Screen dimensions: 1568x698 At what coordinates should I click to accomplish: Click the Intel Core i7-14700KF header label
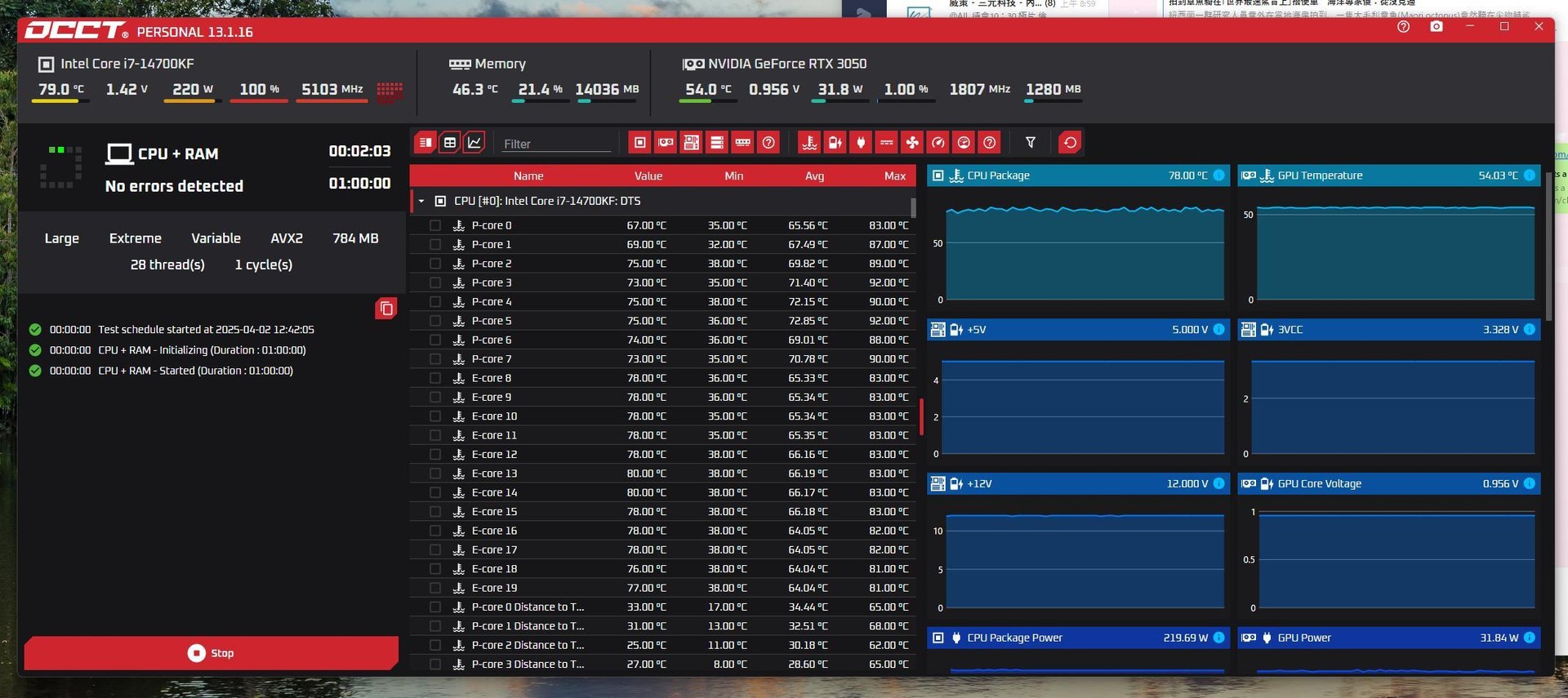[127, 64]
